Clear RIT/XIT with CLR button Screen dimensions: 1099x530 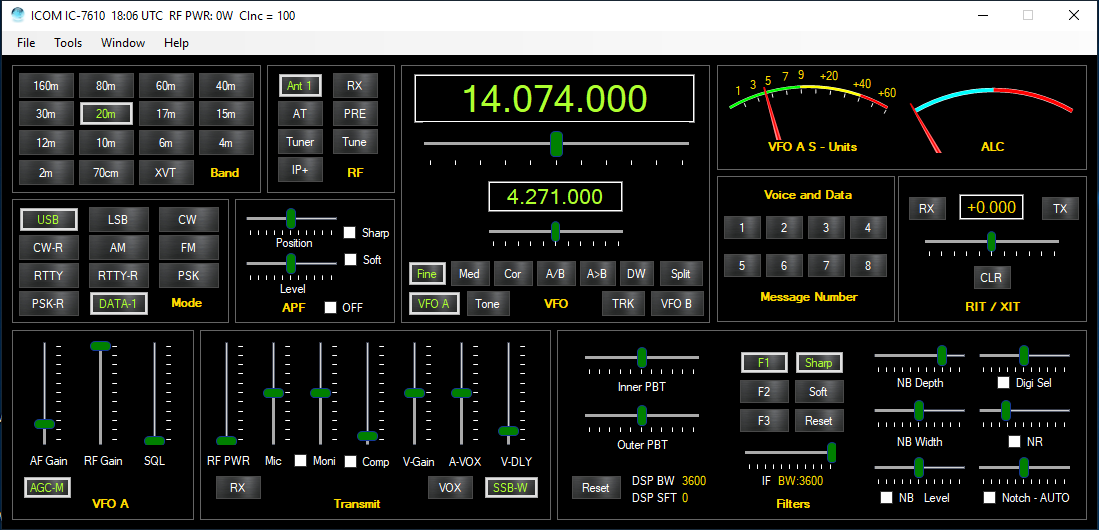[990, 277]
